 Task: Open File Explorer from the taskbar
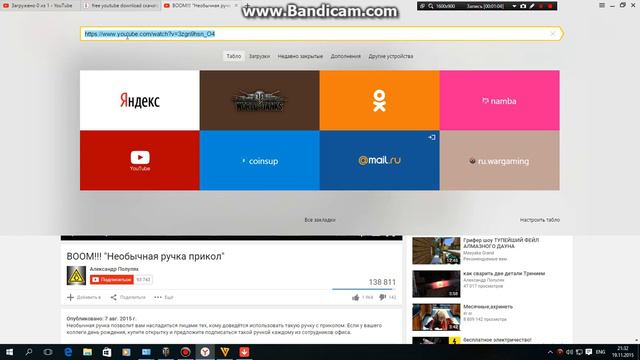[87, 352]
